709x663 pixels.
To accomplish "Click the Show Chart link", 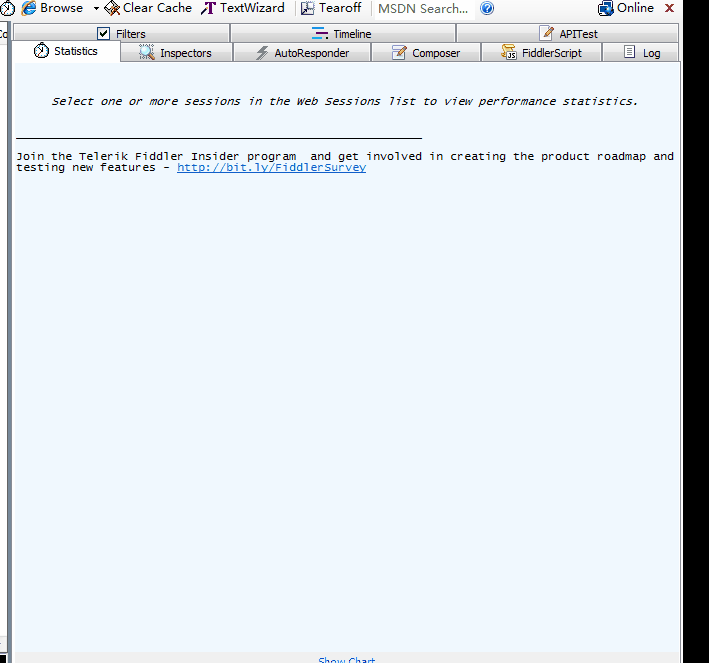I will 346,660.
